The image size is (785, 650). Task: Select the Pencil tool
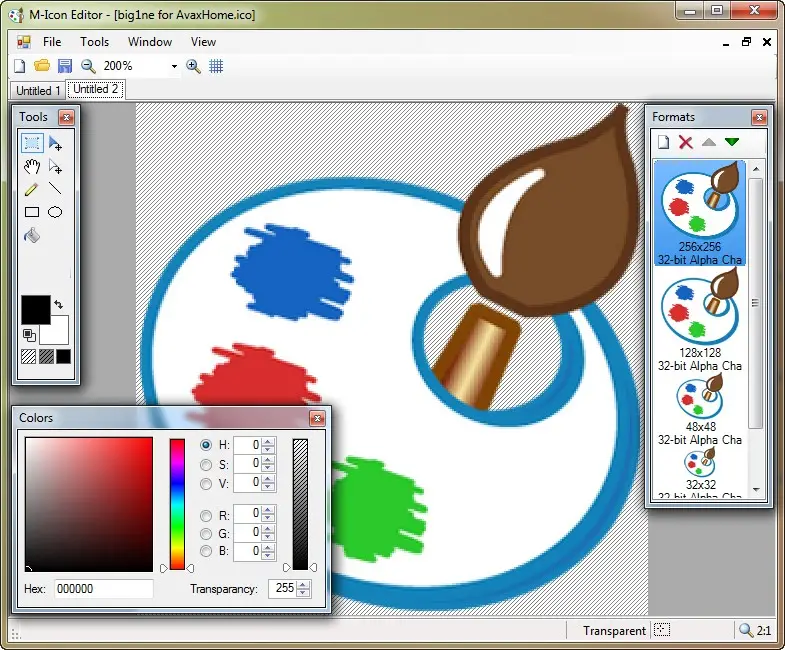tap(31, 189)
